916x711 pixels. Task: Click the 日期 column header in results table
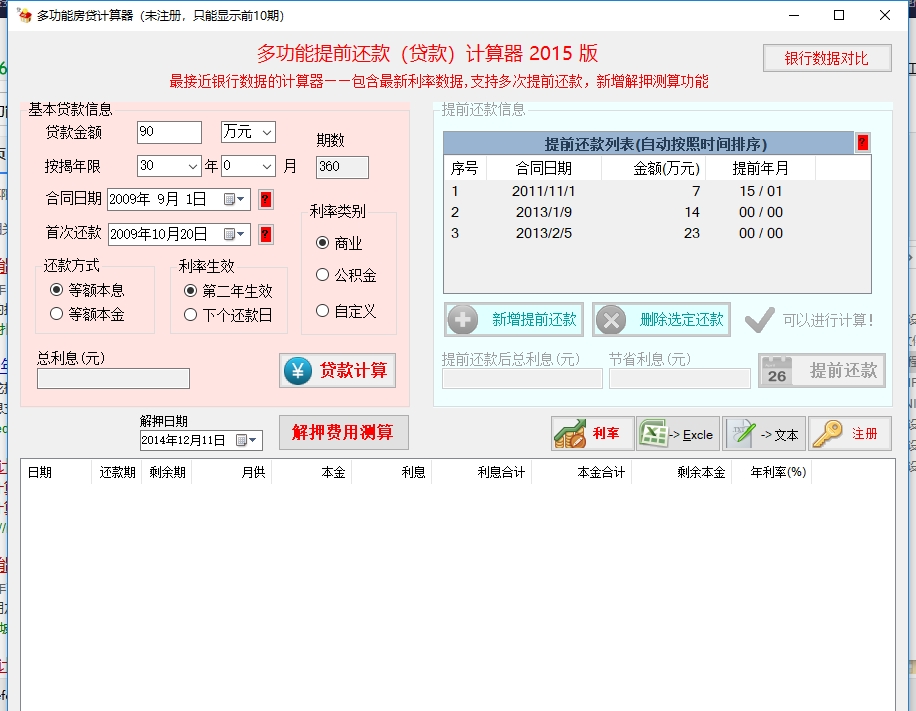click(57, 472)
